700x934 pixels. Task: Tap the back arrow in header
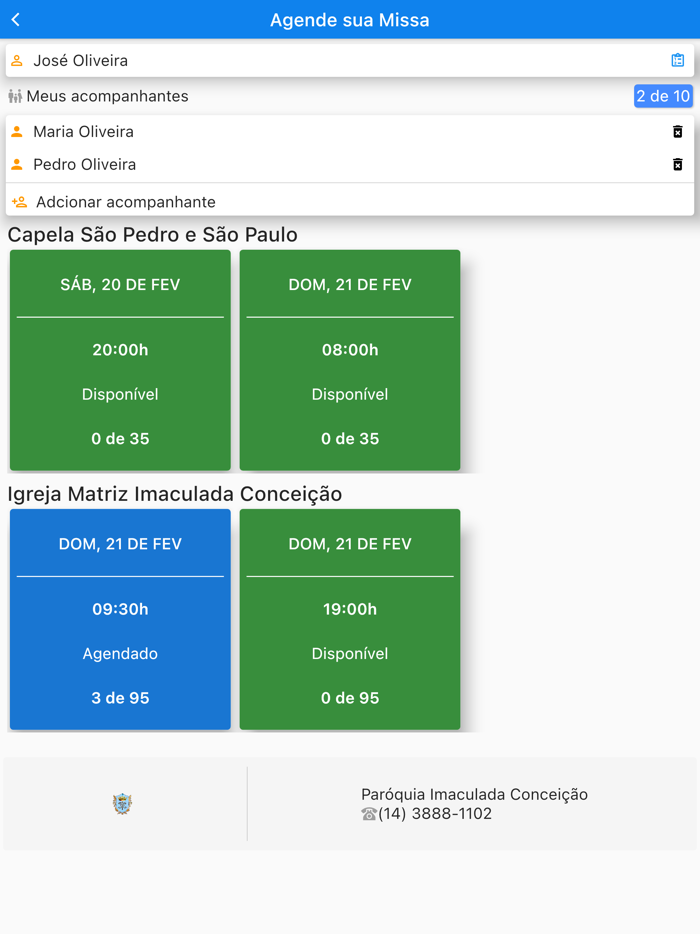(x=16, y=20)
